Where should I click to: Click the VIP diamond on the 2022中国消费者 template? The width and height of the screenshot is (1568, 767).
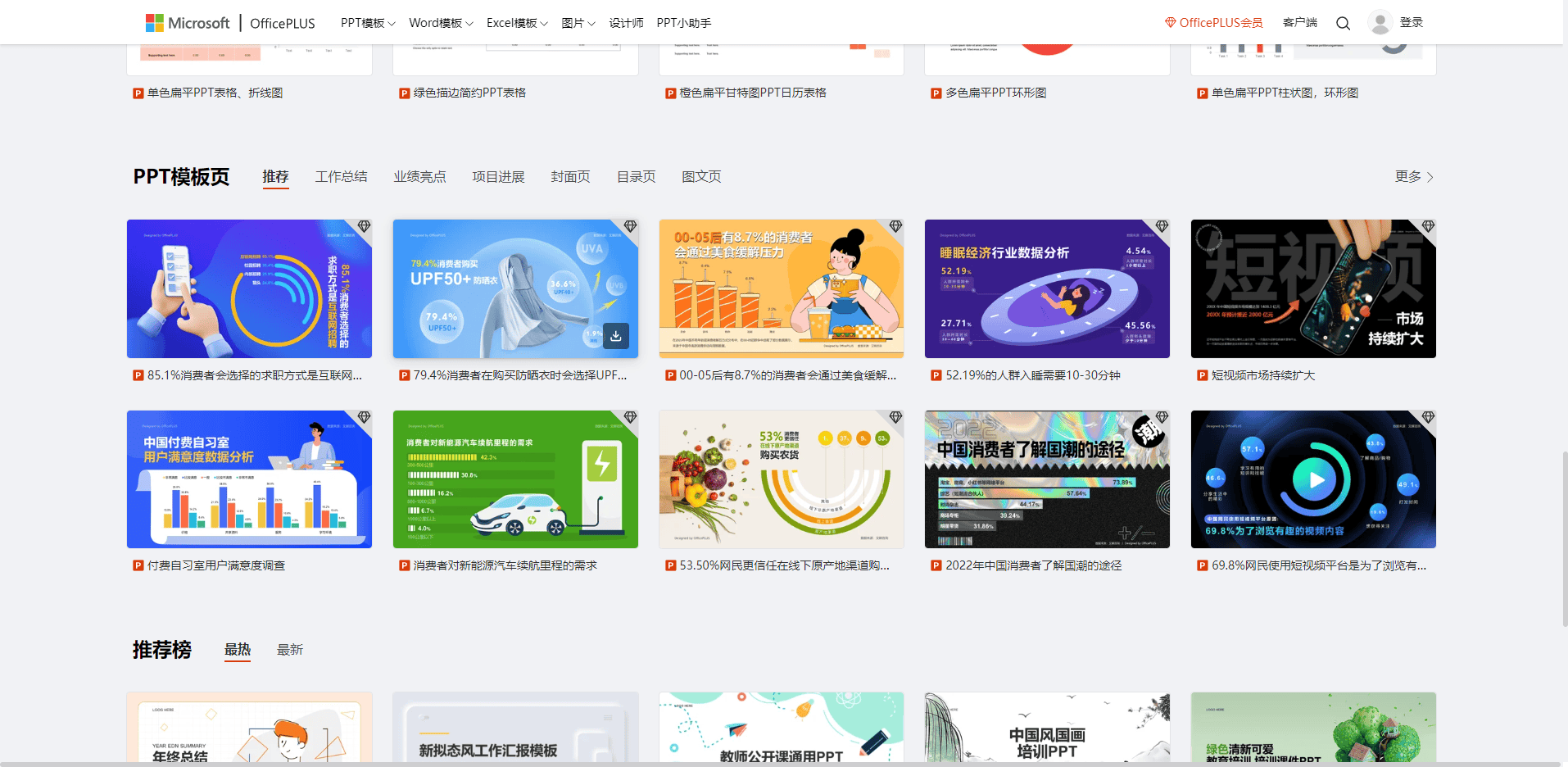(1161, 417)
